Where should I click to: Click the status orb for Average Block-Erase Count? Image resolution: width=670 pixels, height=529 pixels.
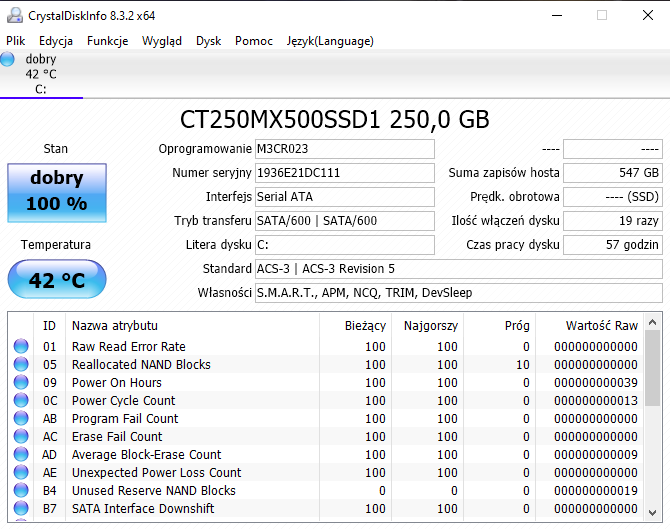click(21, 454)
